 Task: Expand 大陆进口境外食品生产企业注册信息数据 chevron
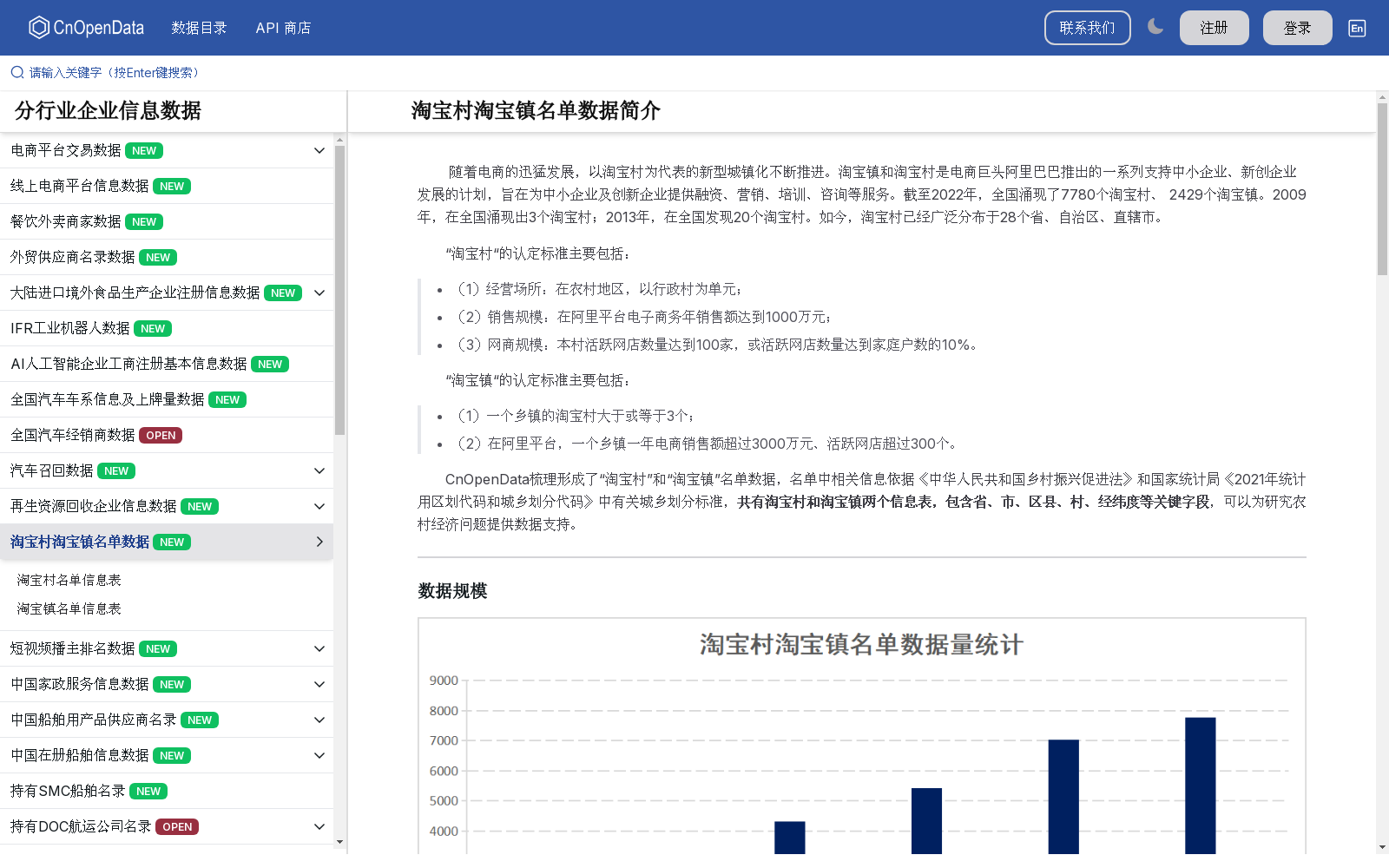click(x=319, y=293)
